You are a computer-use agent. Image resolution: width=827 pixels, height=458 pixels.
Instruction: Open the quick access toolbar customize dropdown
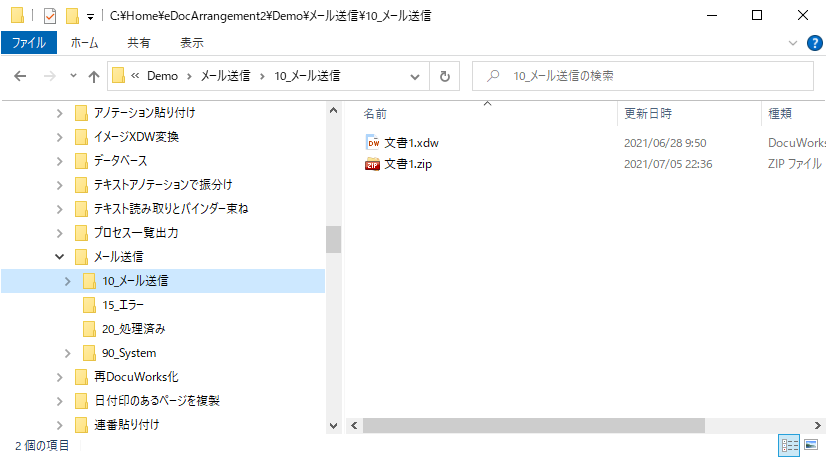[x=90, y=17]
